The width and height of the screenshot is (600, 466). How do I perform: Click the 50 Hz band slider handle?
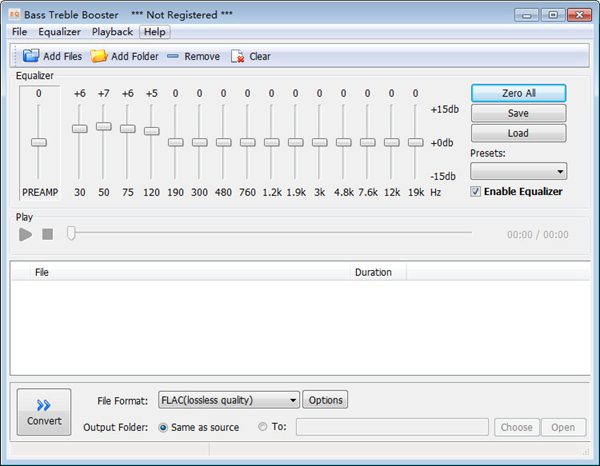(x=104, y=126)
